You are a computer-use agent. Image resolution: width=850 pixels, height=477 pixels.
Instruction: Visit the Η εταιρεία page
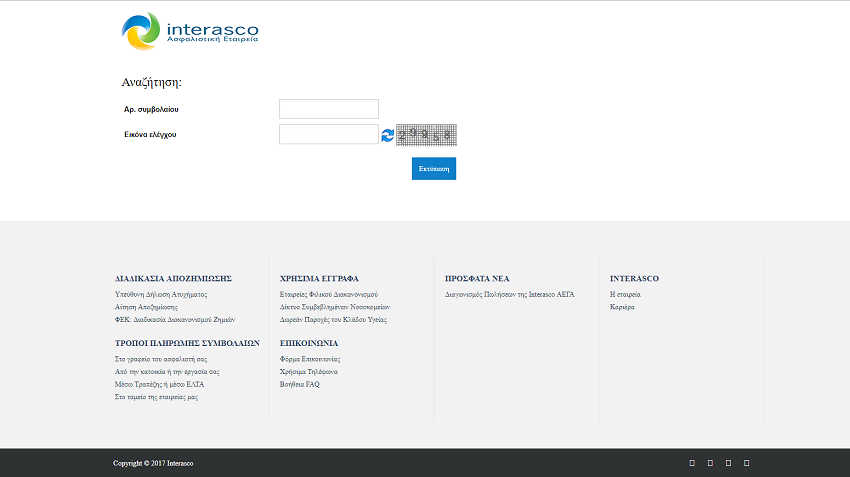(x=625, y=295)
